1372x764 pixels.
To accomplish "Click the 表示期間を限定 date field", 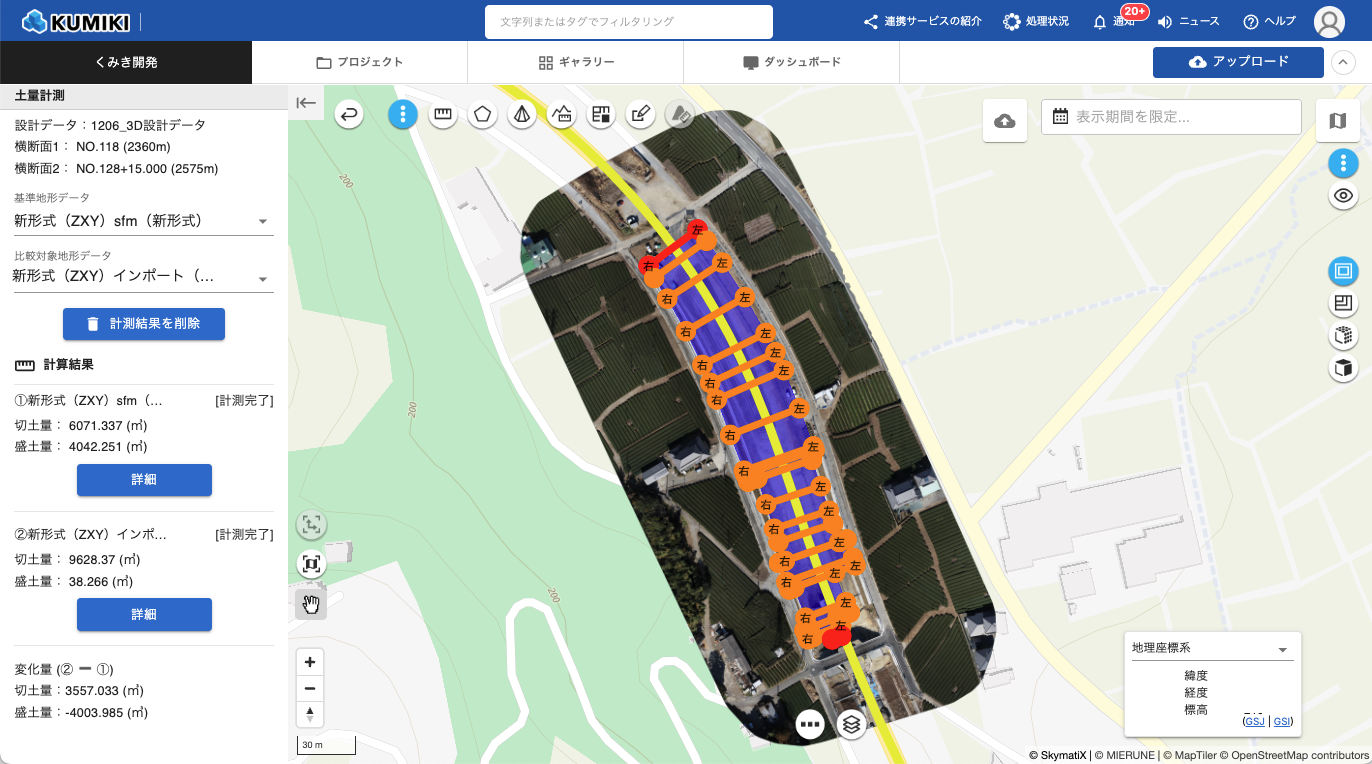I will point(1171,117).
